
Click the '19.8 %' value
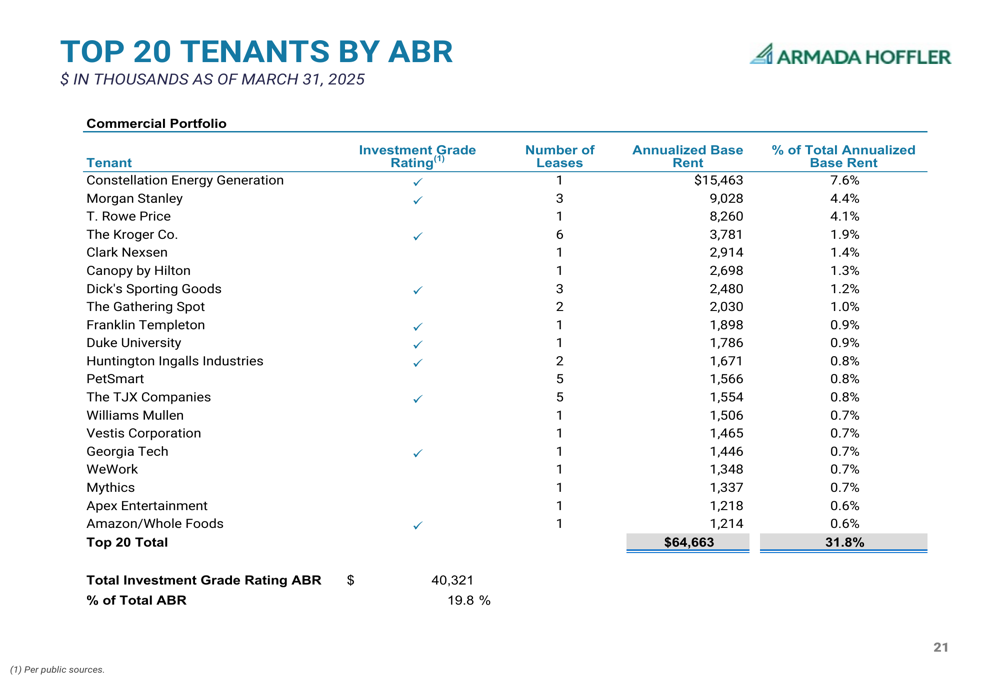tap(469, 600)
